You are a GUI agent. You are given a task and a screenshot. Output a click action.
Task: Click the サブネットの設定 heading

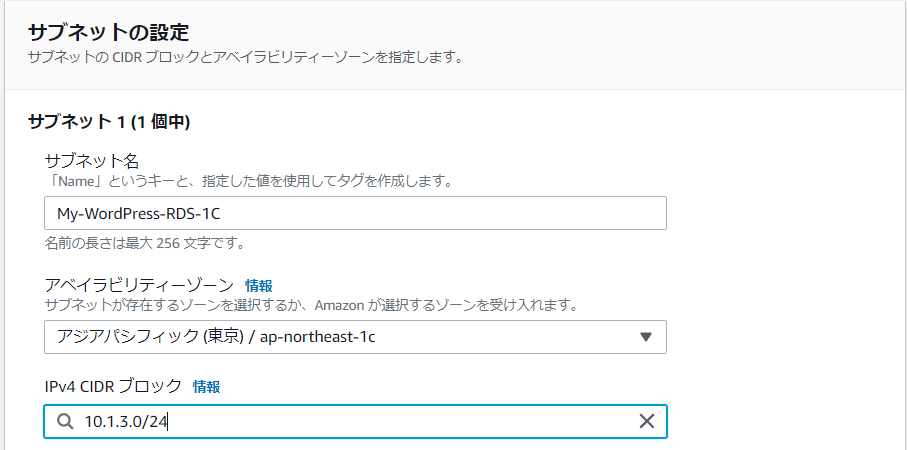109,32
